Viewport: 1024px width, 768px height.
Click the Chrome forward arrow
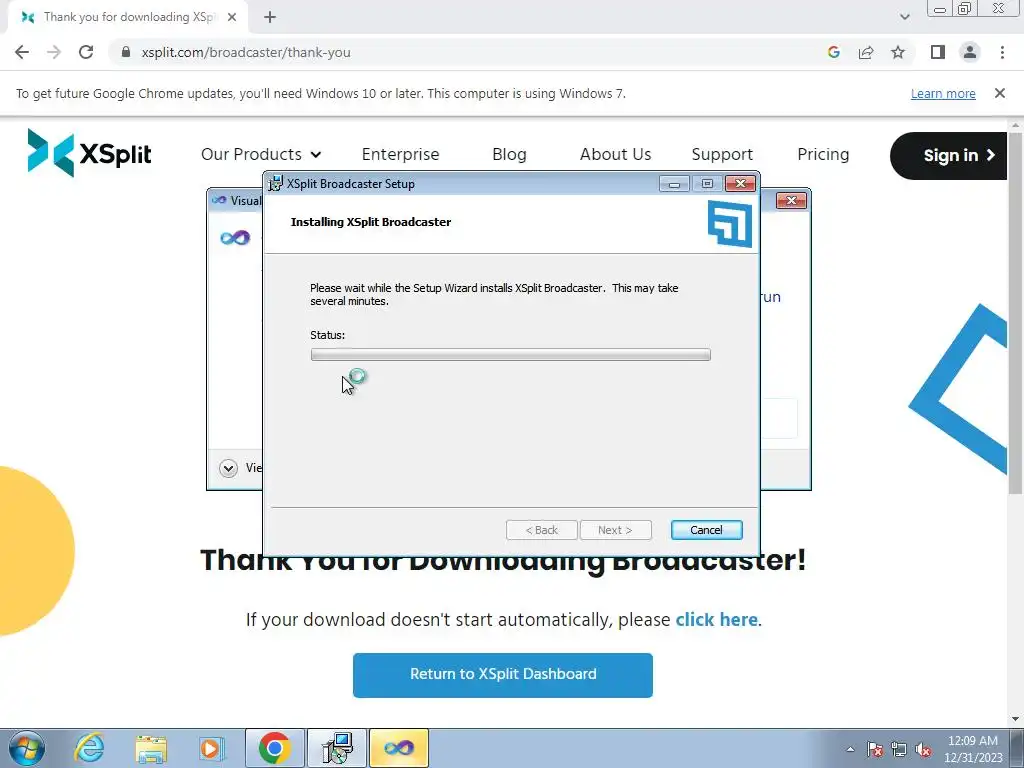pos(54,52)
